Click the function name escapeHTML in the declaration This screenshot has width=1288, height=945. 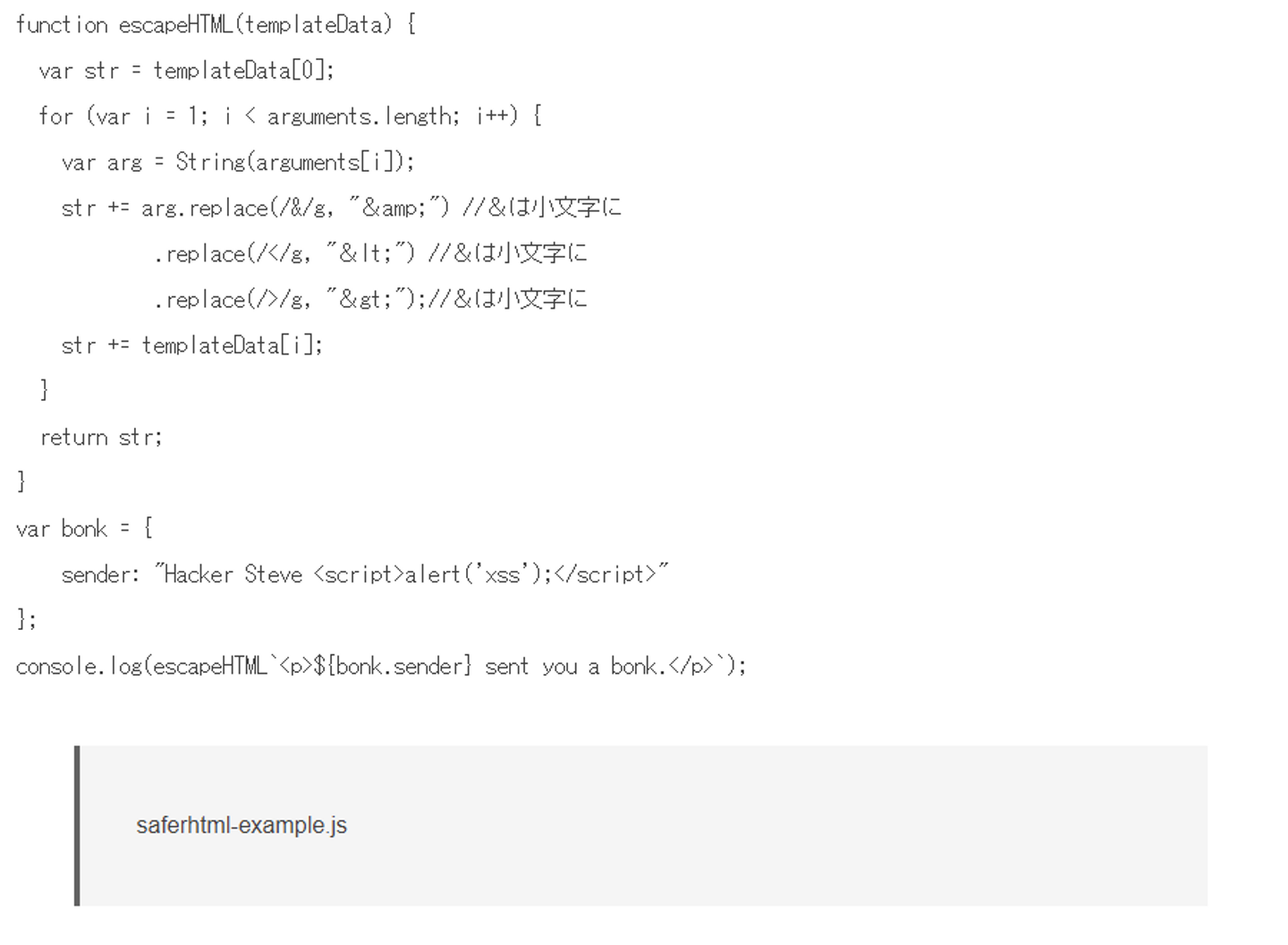174,24
